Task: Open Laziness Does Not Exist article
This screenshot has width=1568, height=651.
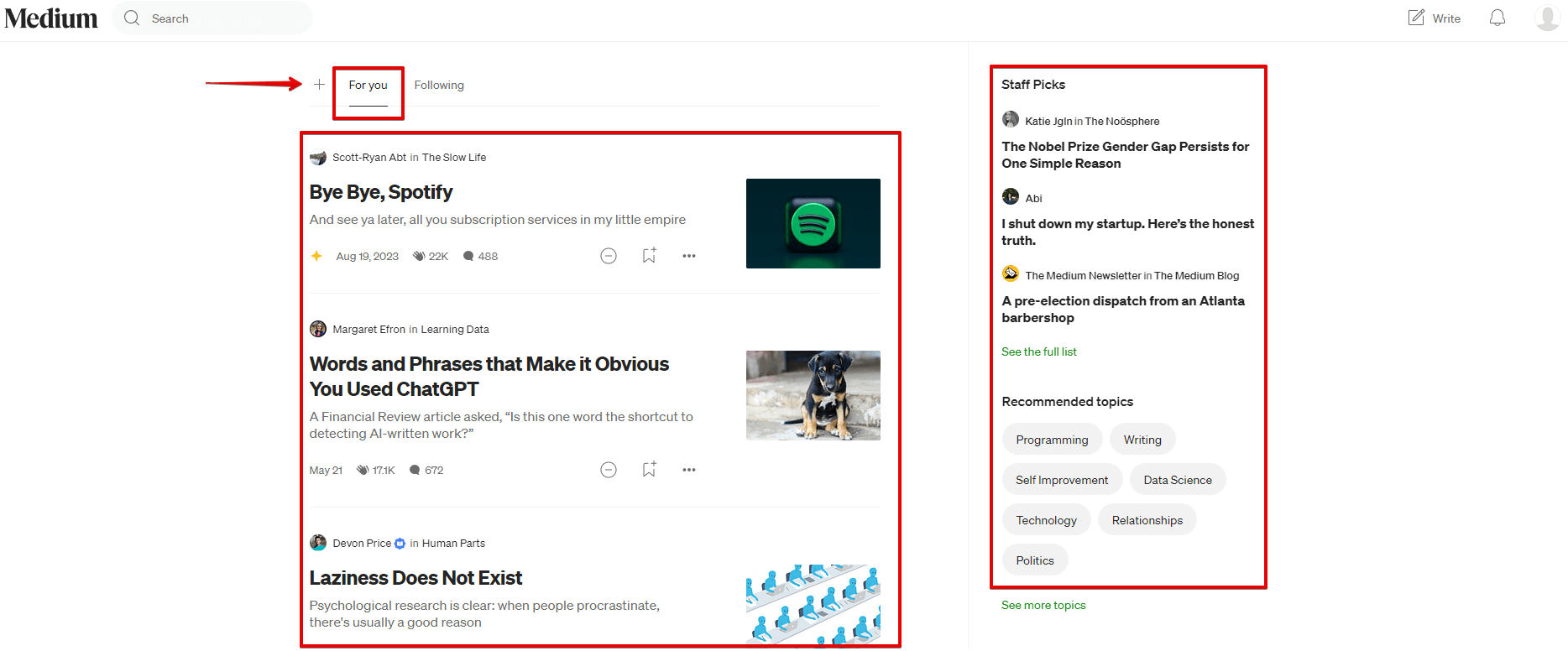Action: click(416, 578)
